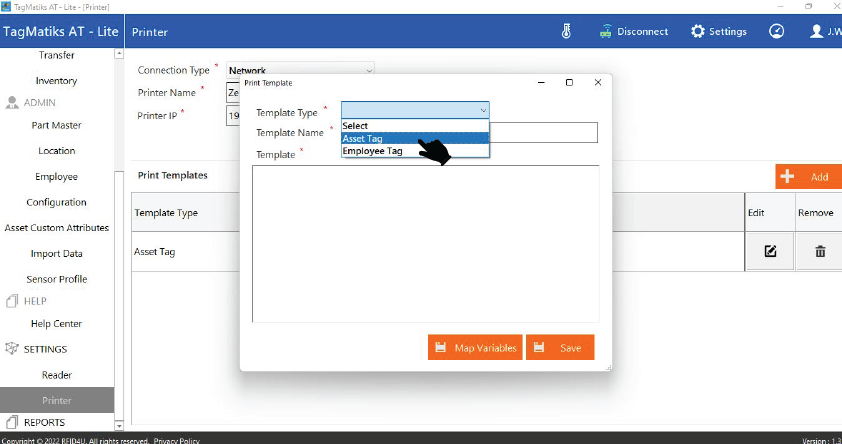842x444 pixels.
Task: Expand the REPORTS section in sidebar
Action: click(44, 423)
